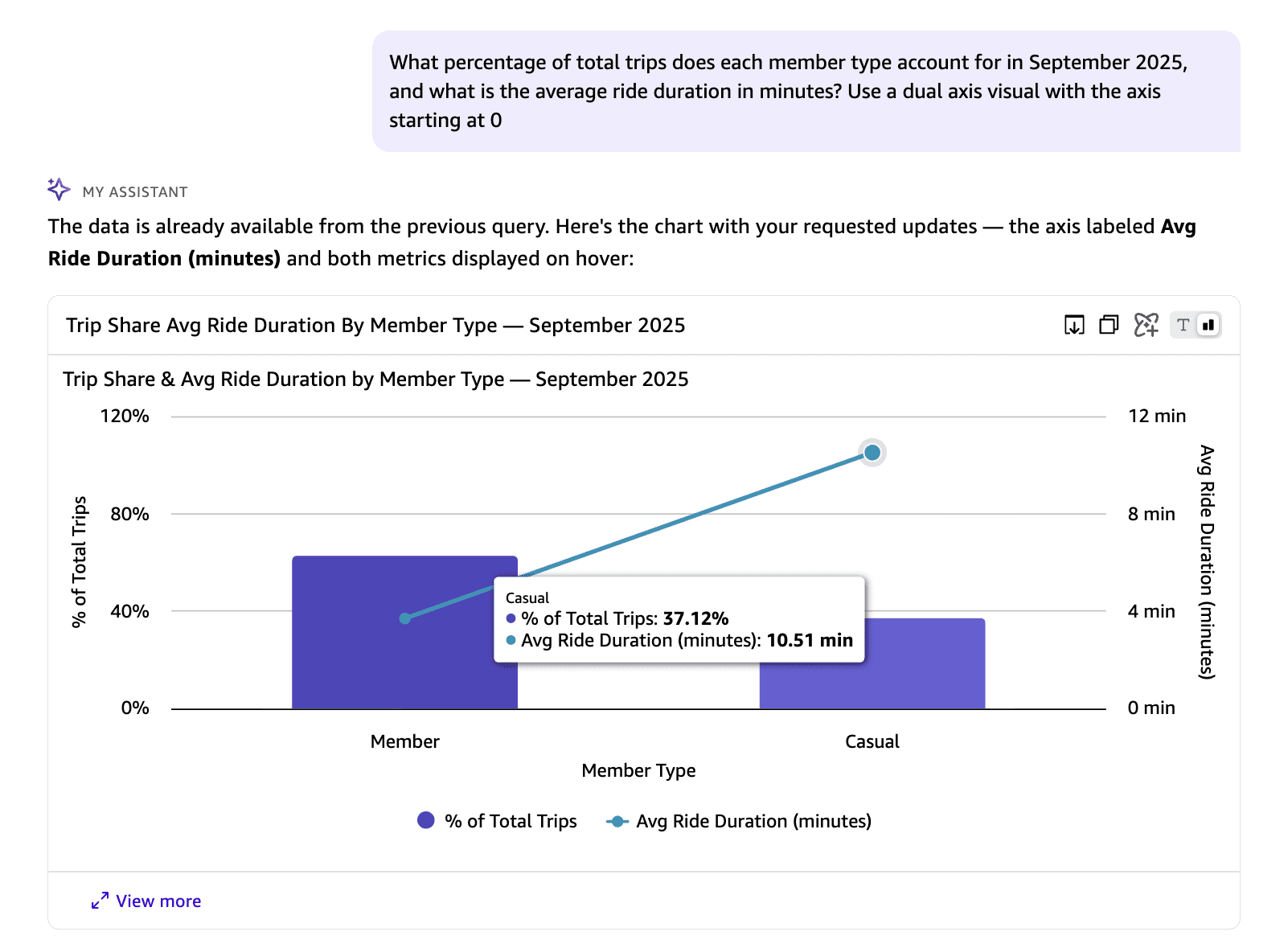Click the View more expand-arrows icon
1288x936 pixels.
[x=100, y=901]
